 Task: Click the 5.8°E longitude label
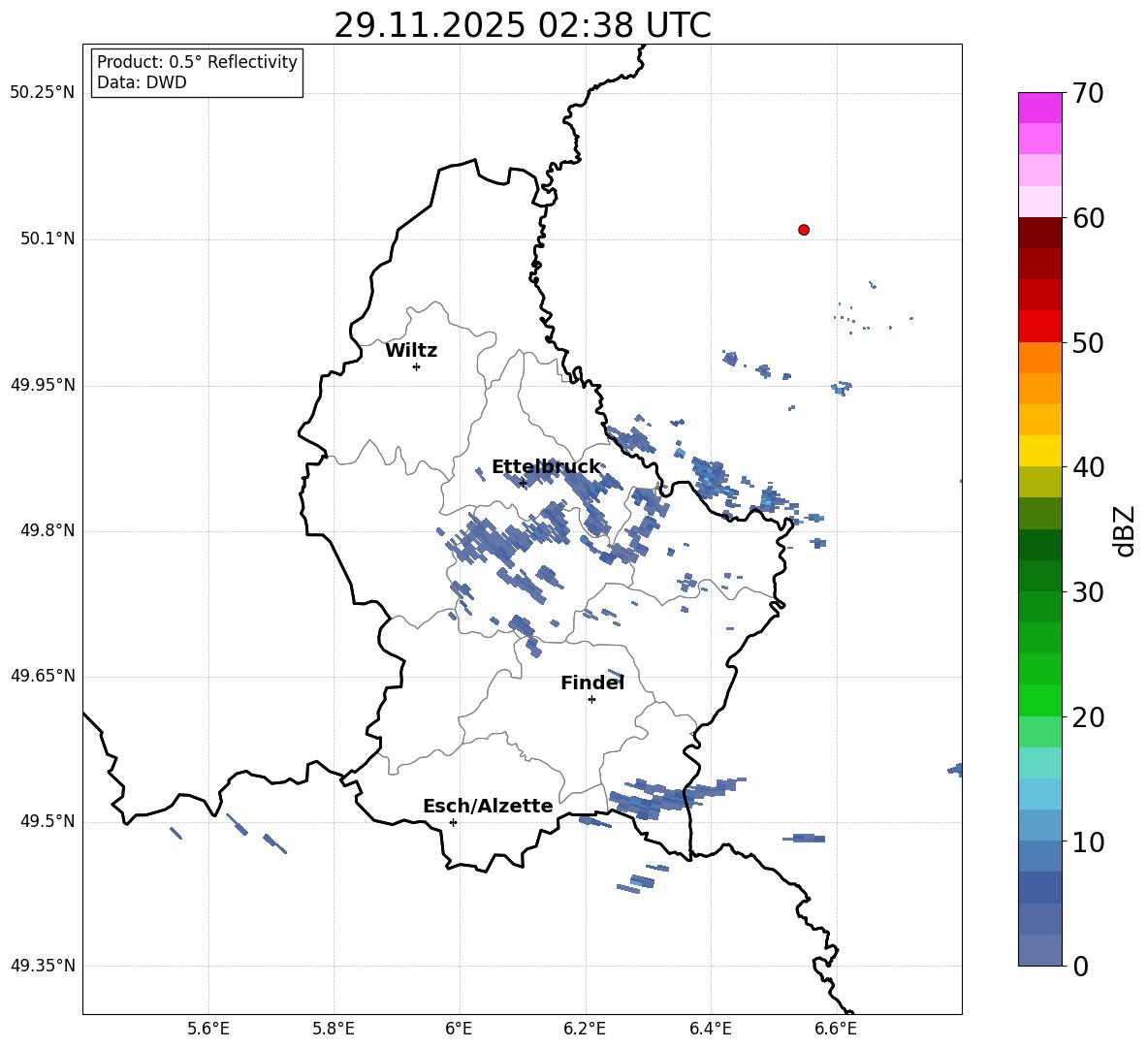pos(334,1029)
